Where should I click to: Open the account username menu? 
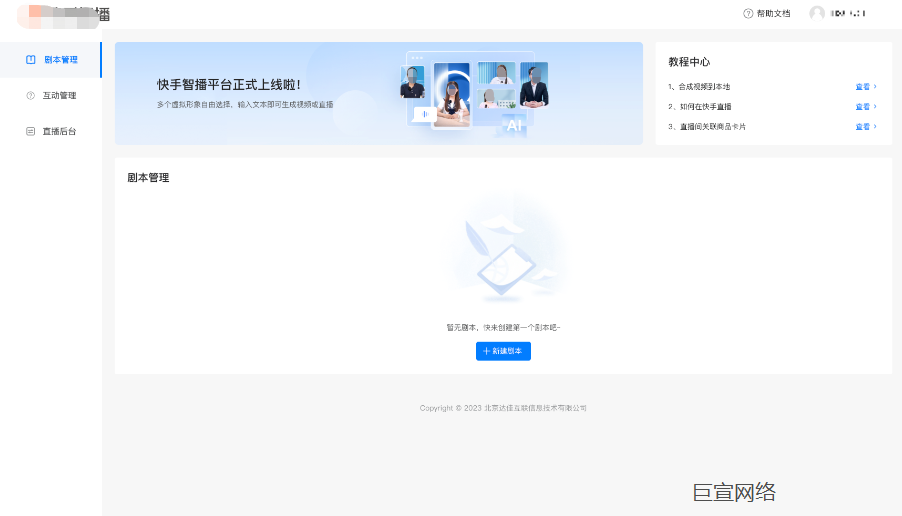pos(848,13)
